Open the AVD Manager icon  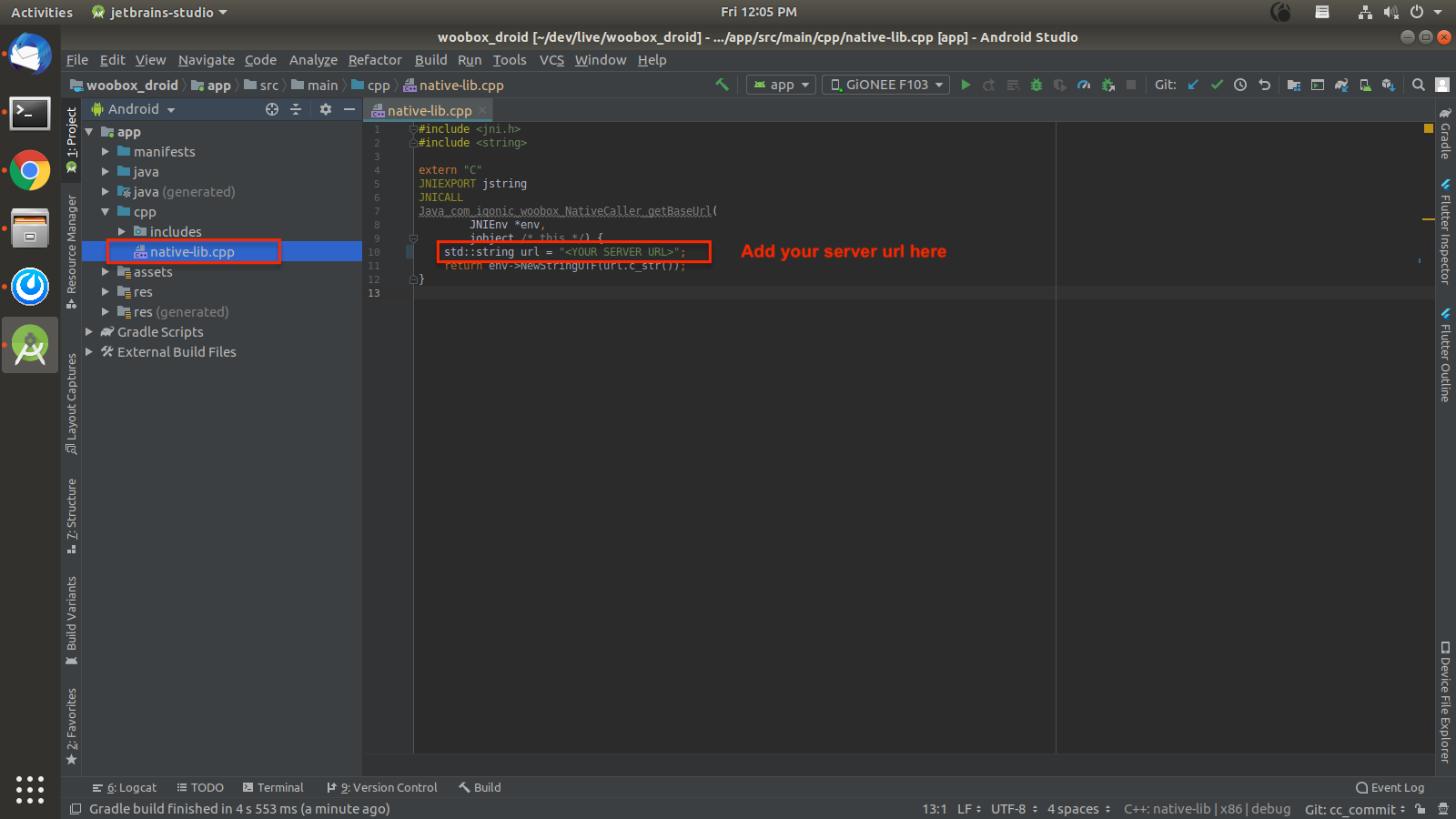(1365, 85)
